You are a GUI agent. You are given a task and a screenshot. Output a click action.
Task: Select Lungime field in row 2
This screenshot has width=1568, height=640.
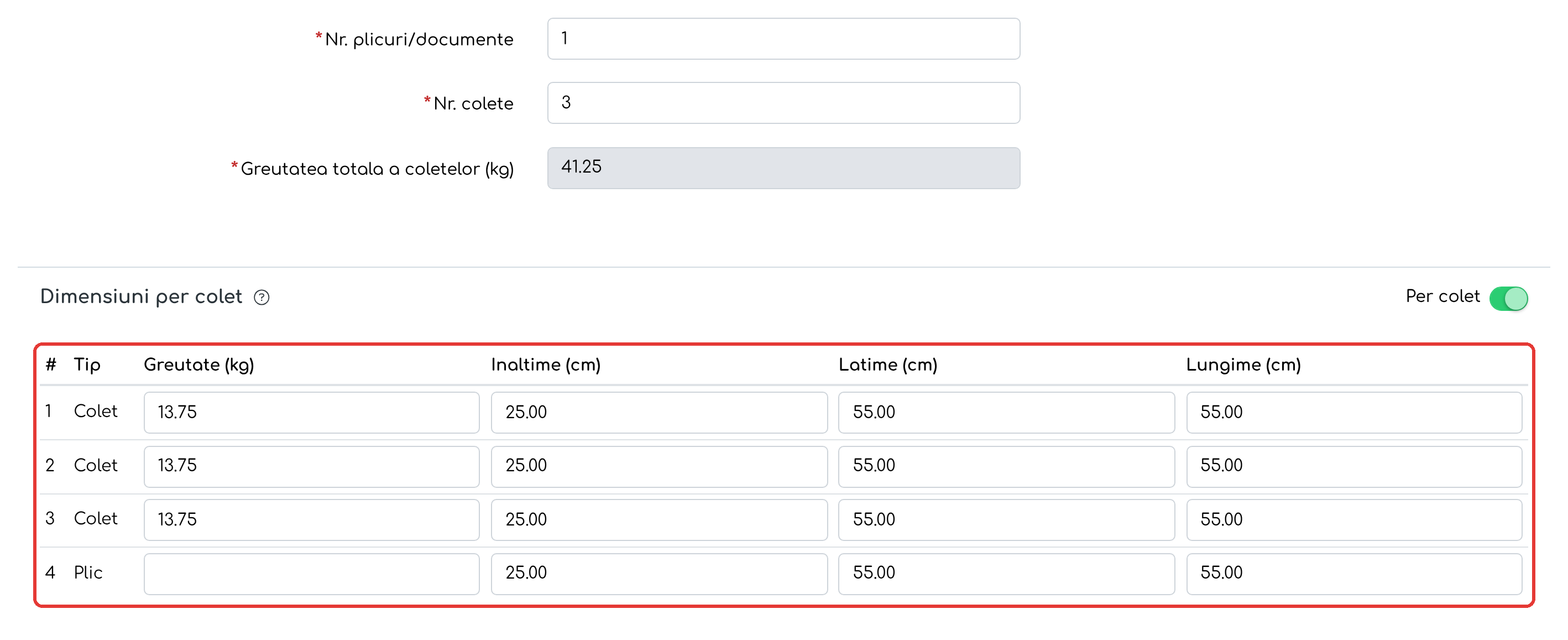tap(1353, 466)
